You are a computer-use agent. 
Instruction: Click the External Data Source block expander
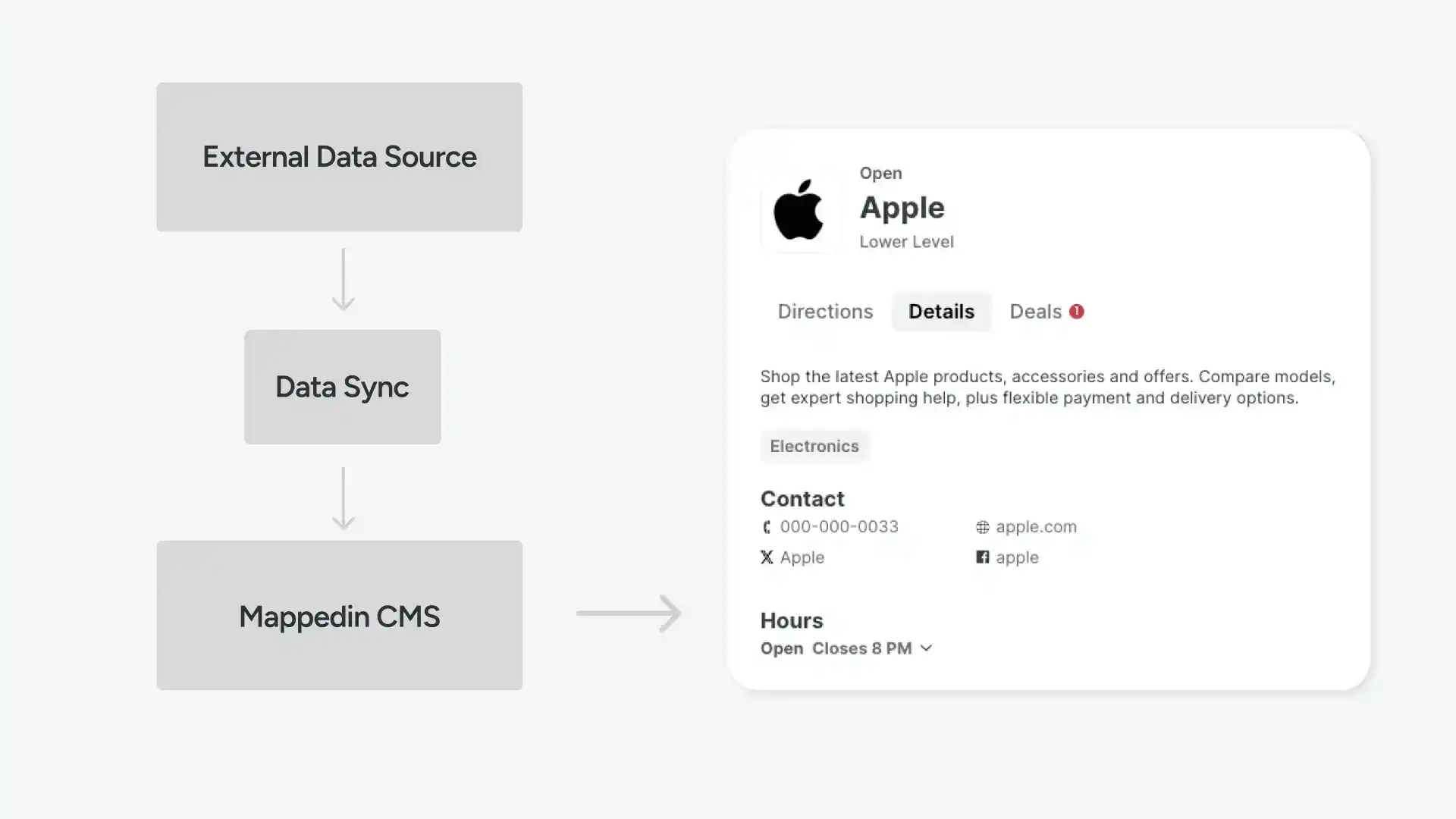click(339, 156)
